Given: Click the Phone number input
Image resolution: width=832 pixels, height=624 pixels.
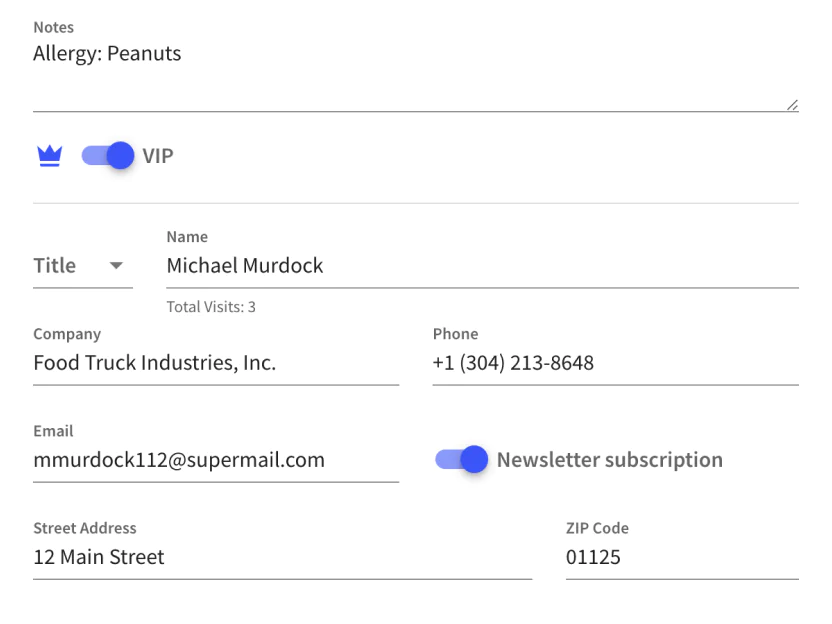Looking at the screenshot, I should point(615,363).
